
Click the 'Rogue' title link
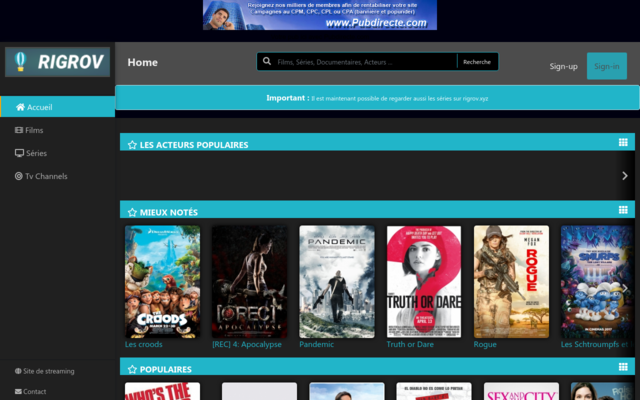(x=485, y=344)
